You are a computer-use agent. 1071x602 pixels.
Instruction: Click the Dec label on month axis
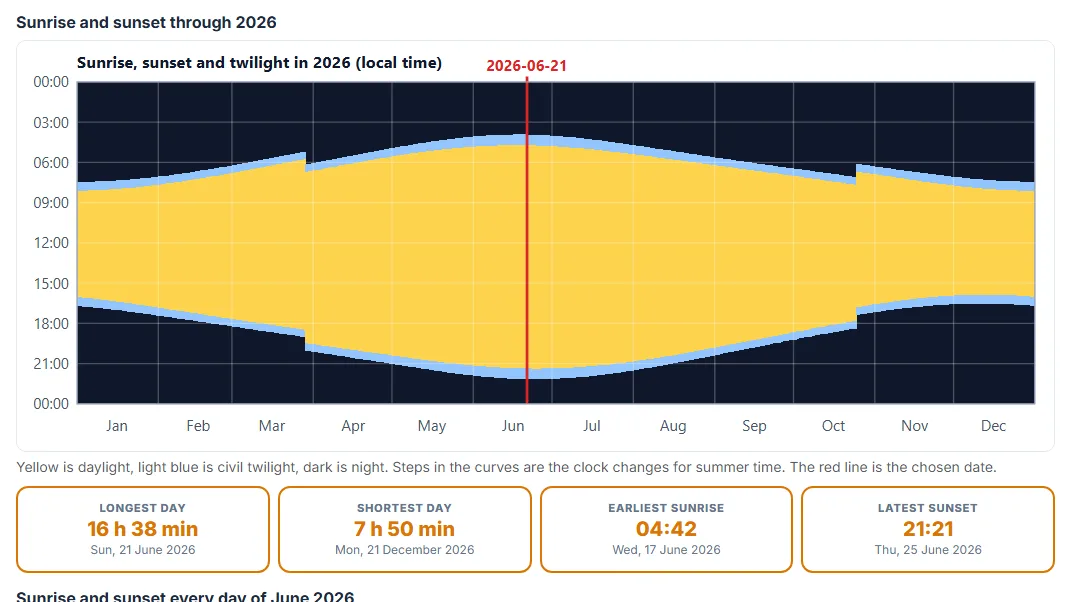(x=993, y=426)
